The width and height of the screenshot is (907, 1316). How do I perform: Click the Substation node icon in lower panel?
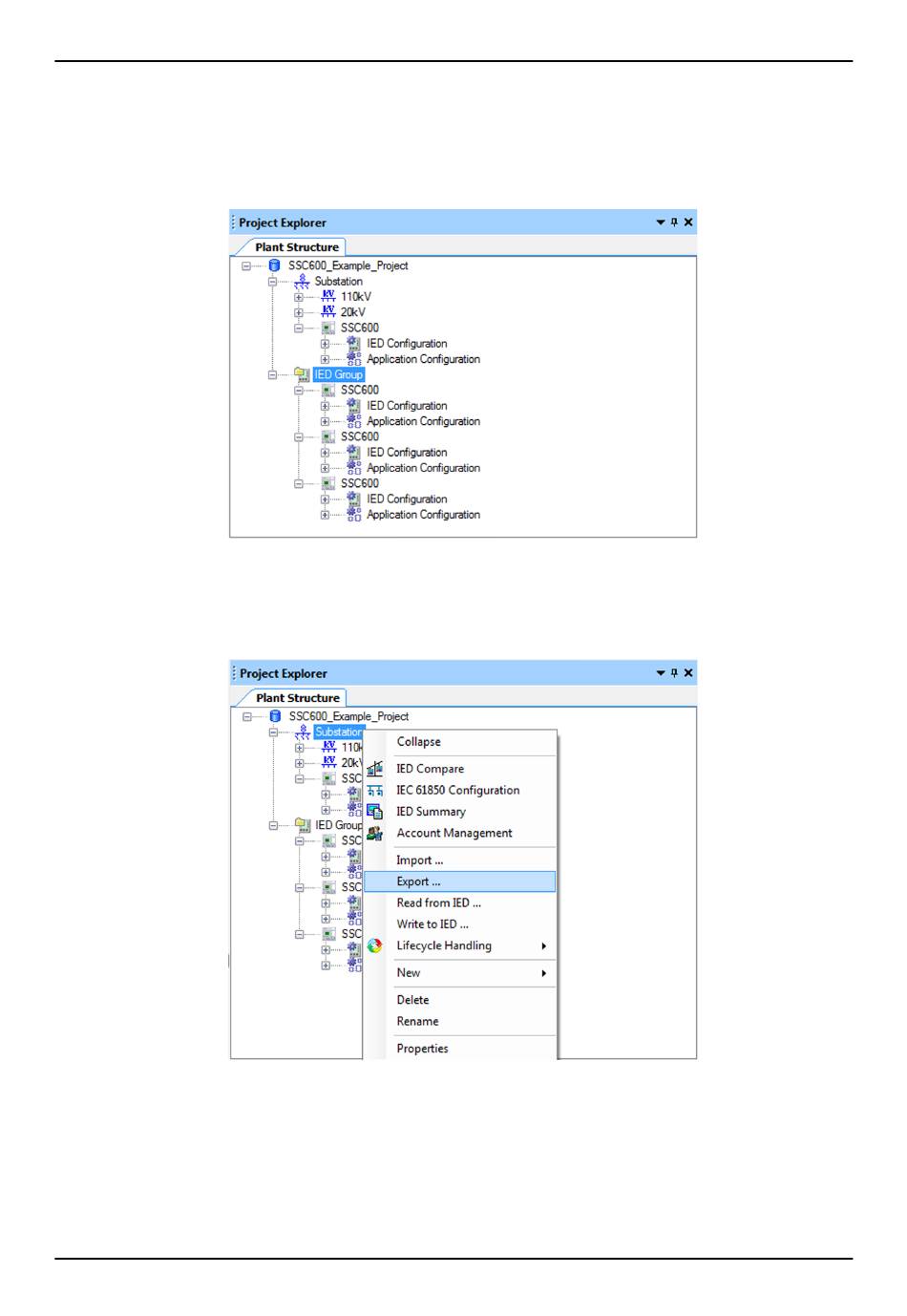303,732
